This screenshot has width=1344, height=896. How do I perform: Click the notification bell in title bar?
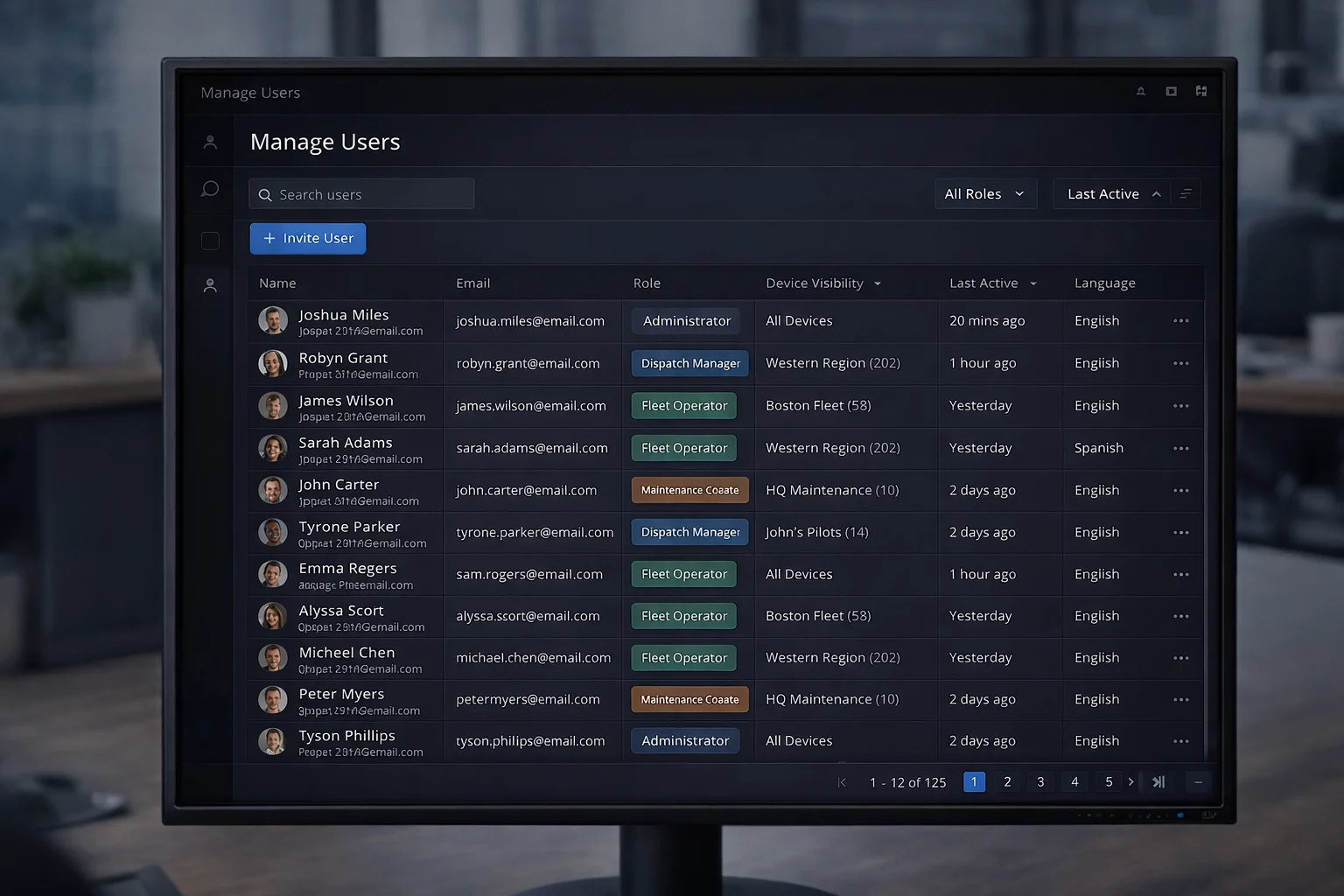click(1141, 92)
